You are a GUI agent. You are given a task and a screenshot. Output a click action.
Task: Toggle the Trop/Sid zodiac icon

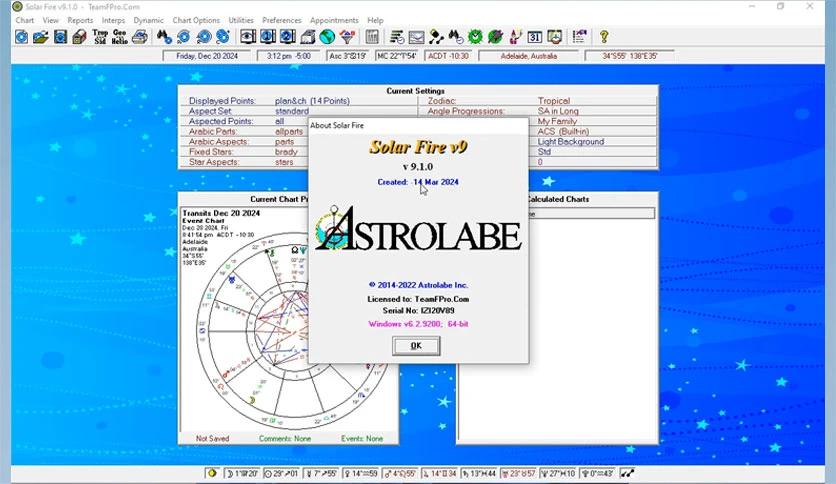(100, 37)
